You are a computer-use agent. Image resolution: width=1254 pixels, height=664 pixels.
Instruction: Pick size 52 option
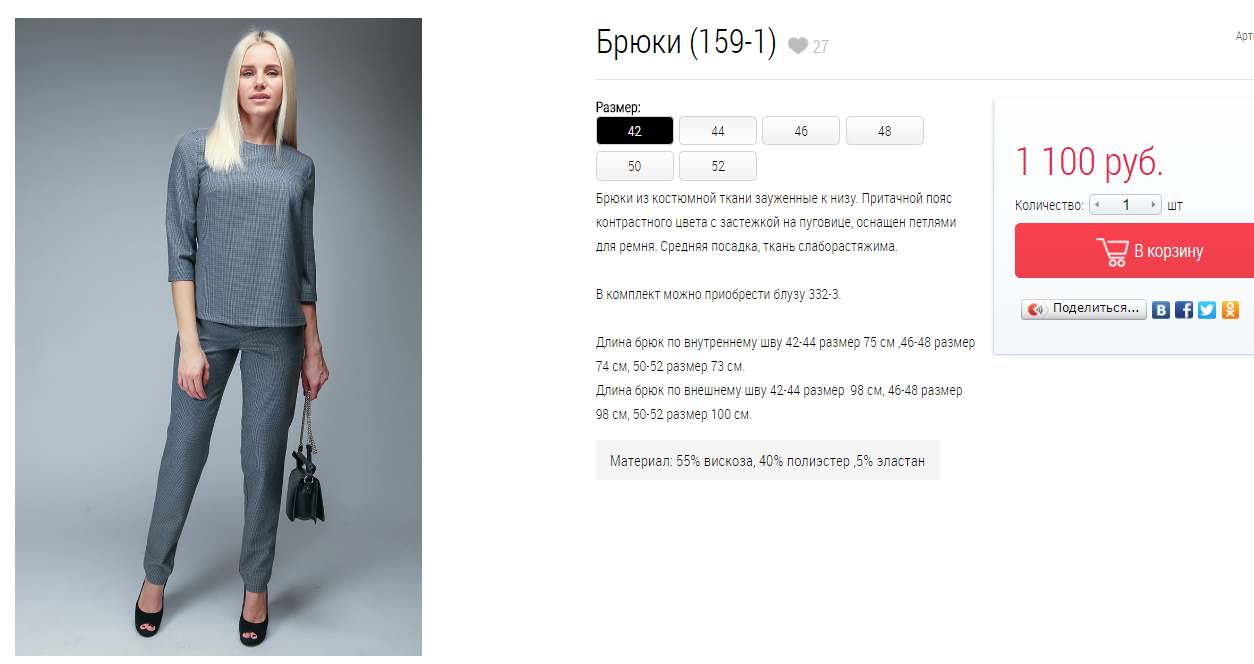718,166
